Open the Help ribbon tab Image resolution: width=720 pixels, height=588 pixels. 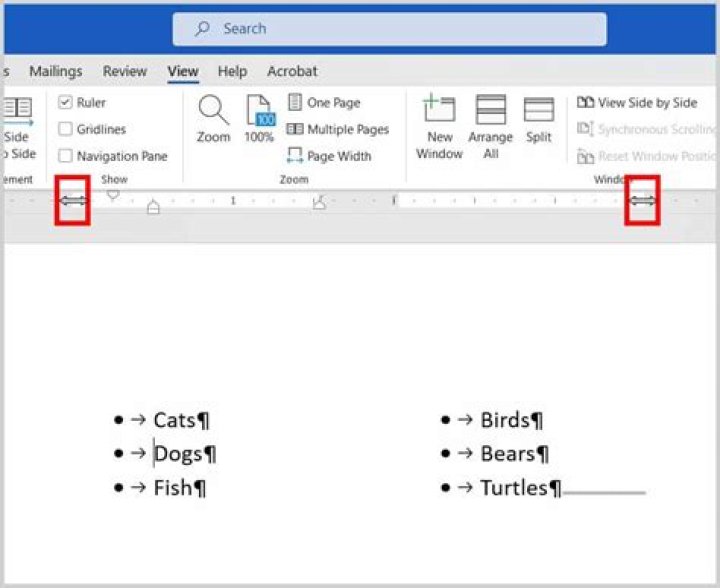(x=232, y=71)
